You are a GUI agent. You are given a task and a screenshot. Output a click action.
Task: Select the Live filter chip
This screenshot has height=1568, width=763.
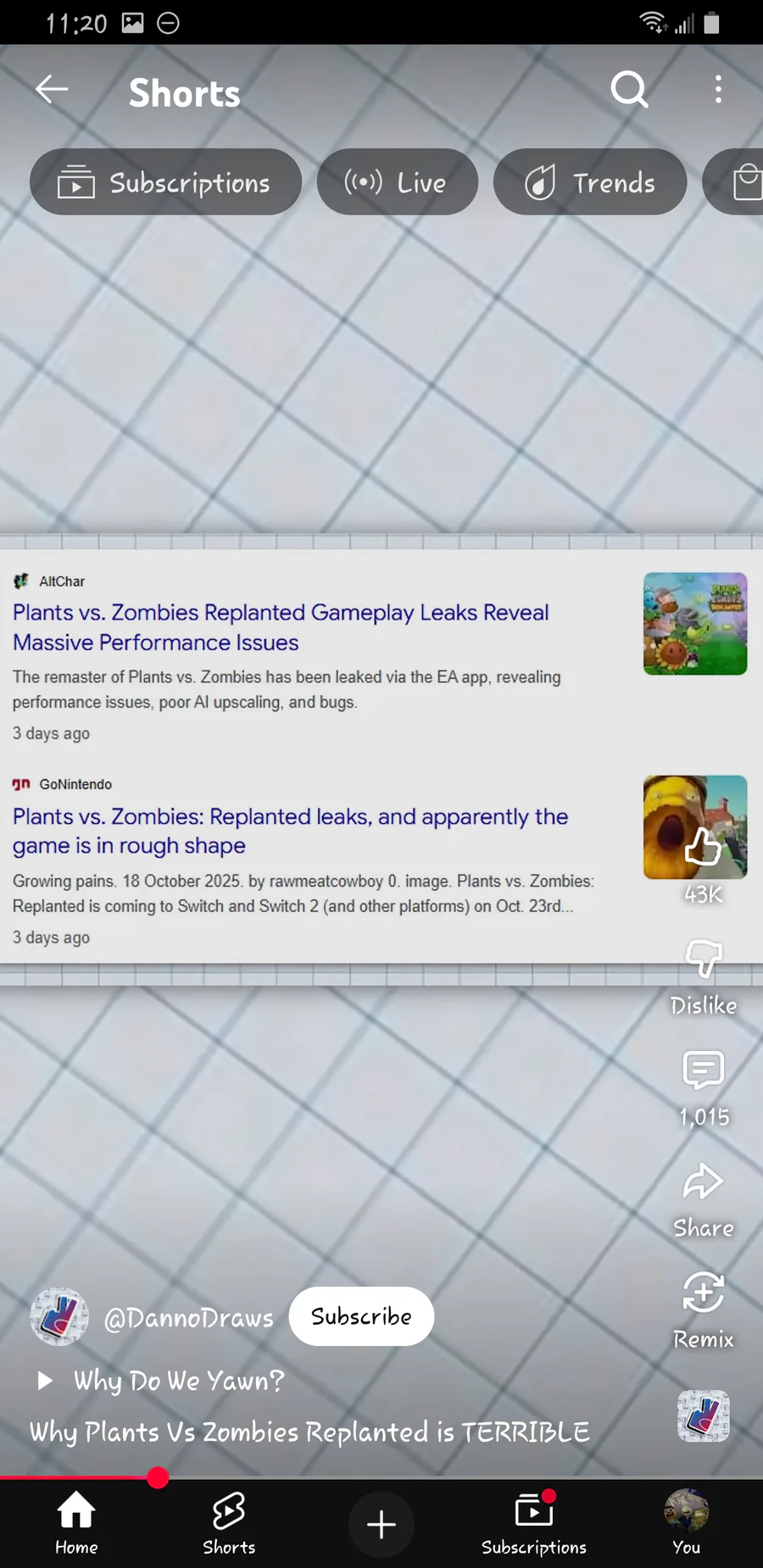pyautogui.click(x=397, y=182)
